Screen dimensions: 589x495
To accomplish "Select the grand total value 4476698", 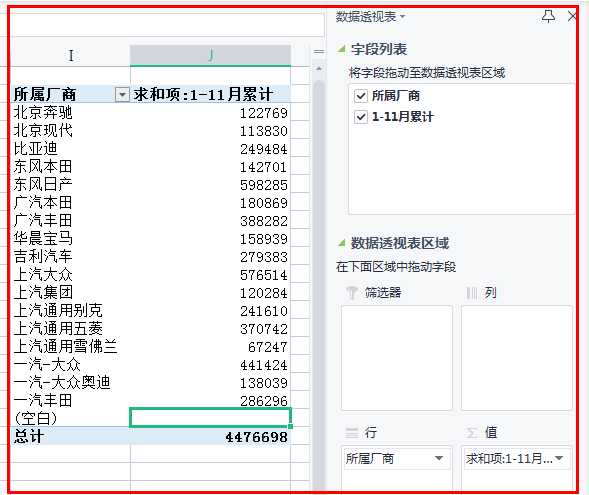I will (210, 436).
